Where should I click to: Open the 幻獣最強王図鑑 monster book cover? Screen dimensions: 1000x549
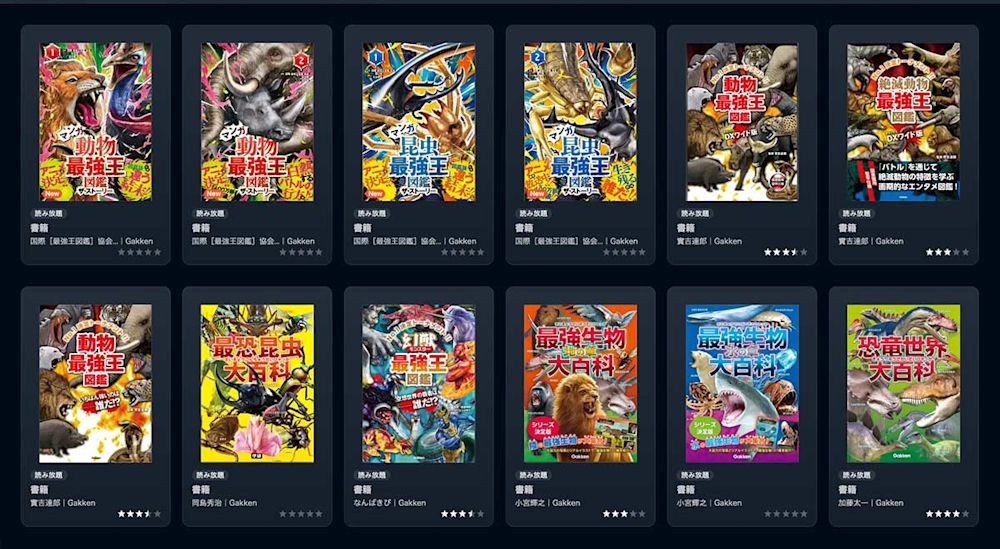(419, 383)
